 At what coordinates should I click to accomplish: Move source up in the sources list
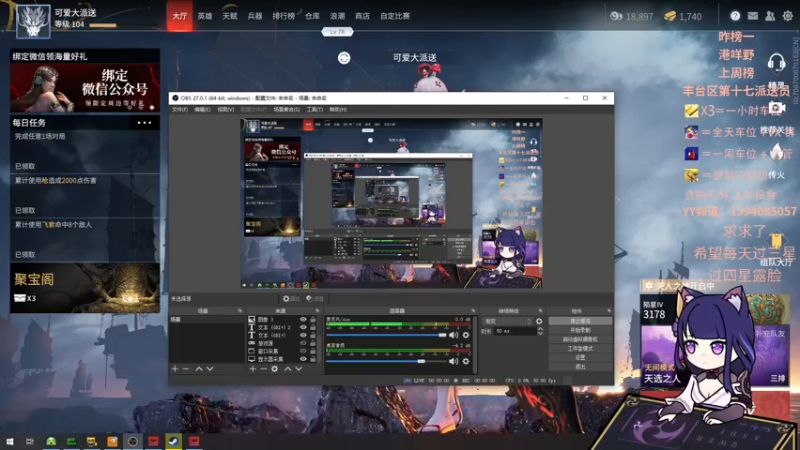(x=288, y=368)
